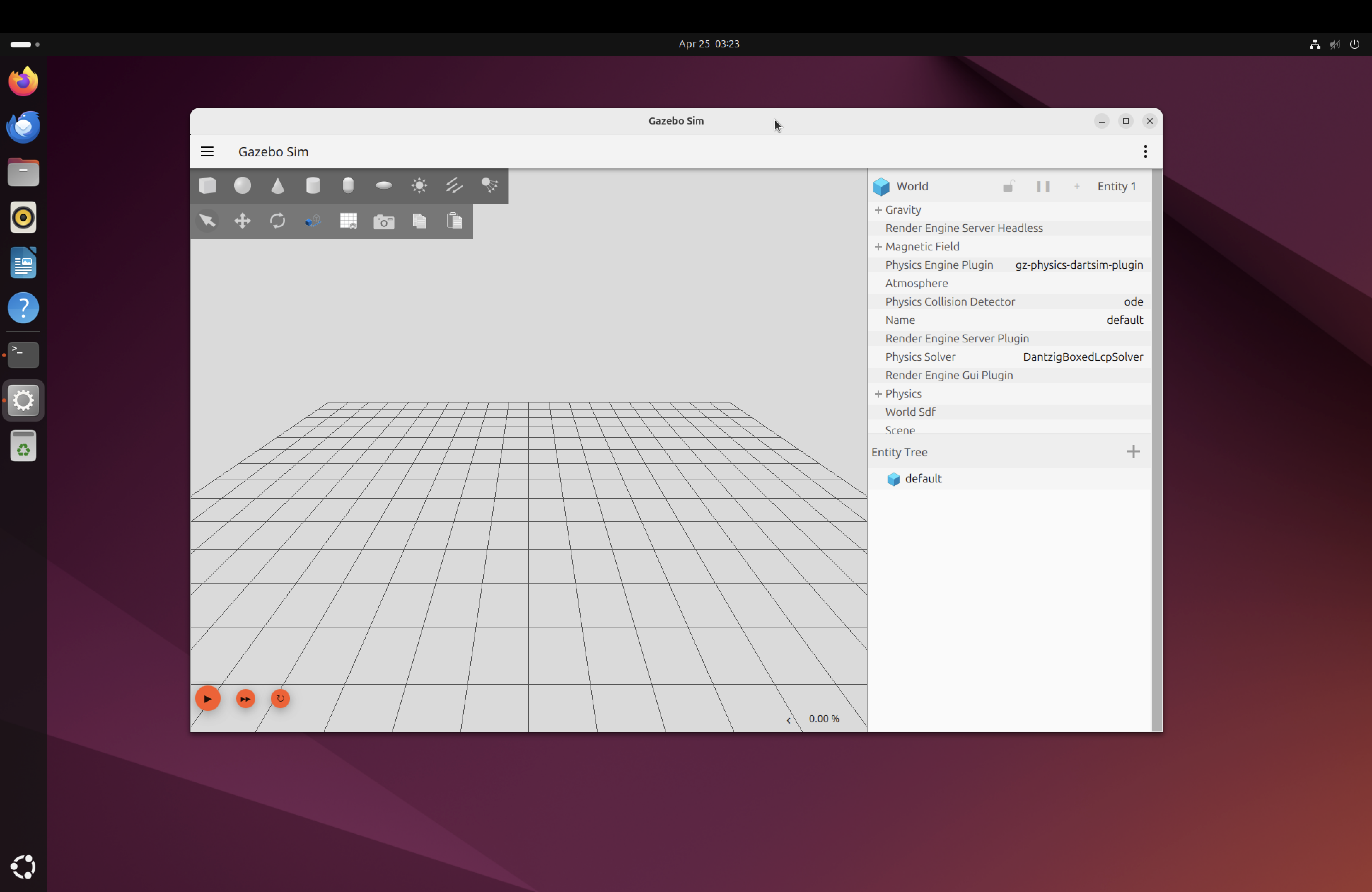Step the simulation forward
The image size is (1372, 892).
click(245, 699)
